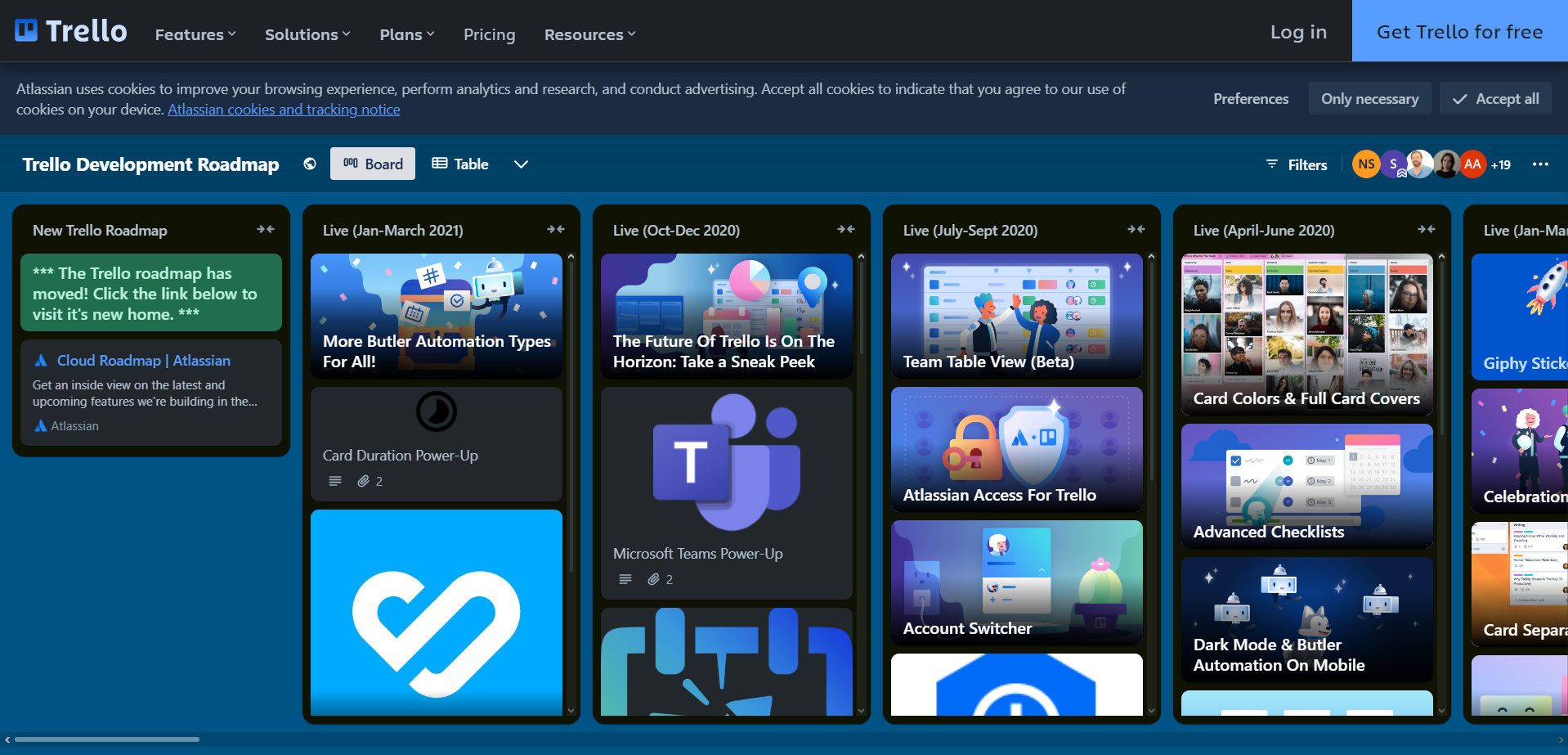
Task: Click attachment icon on Card Duration Power-Up
Action: [x=363, y=481]
